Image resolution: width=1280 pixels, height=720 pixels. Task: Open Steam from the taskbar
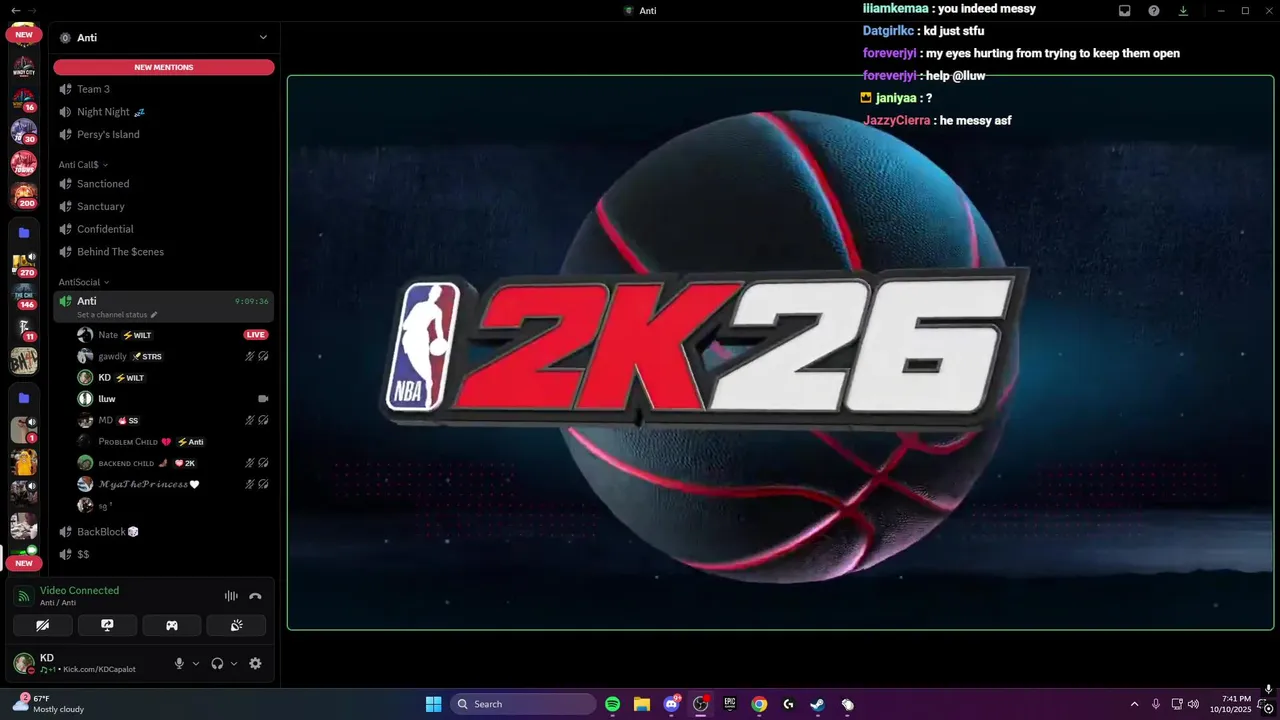tap(817, 704)
